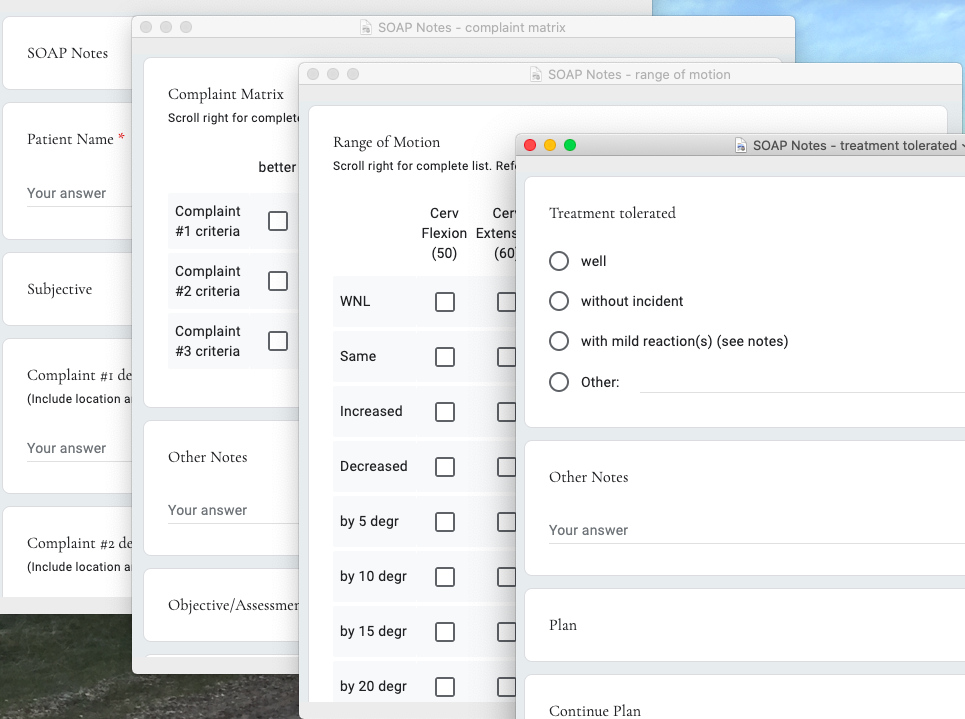Check Decreased box under Cerv Extension column
This screenshot has height=719, width=965.
[x=507, y=467]
